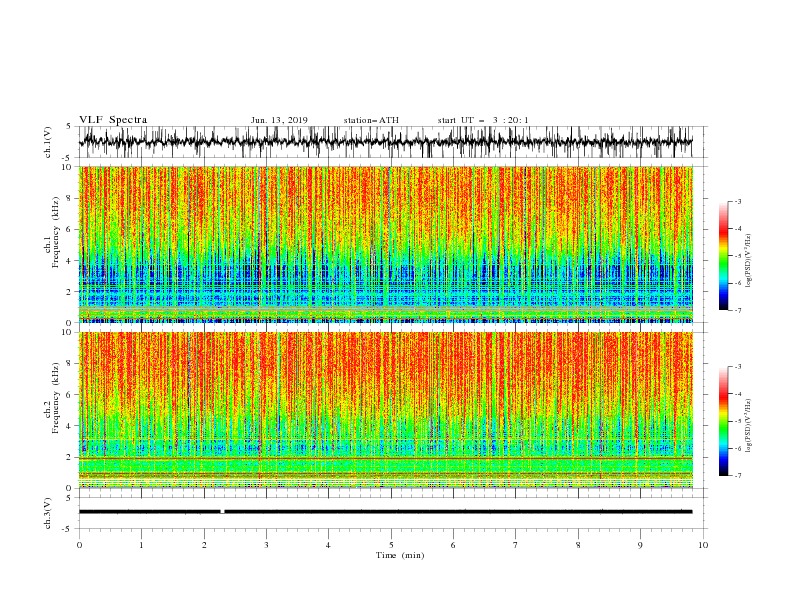Click time axis tick label "6"
Viewport: 792px width, 612px height.
point(453,545)
